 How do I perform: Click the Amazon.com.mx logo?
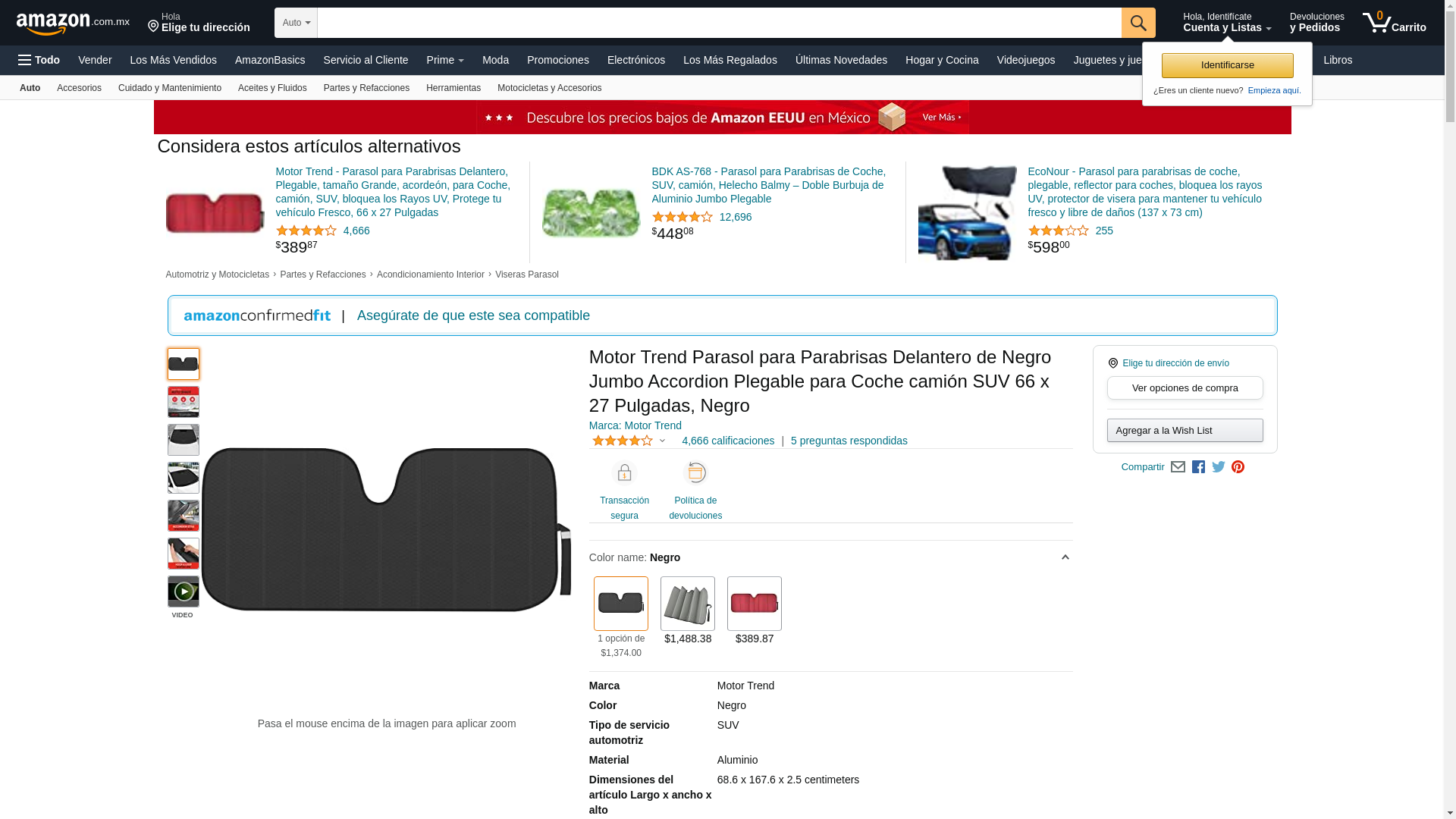coord(72,24)
